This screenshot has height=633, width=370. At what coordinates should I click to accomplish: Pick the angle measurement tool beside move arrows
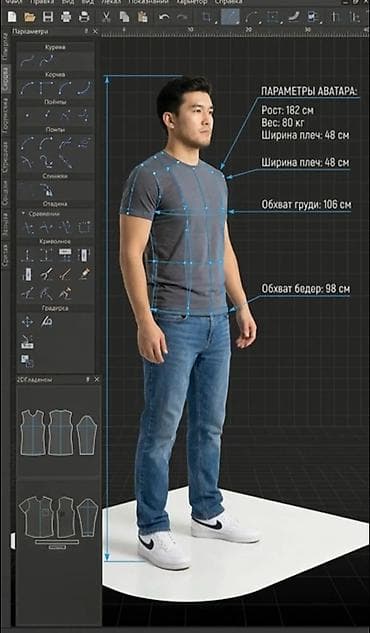tap(47, 322)
